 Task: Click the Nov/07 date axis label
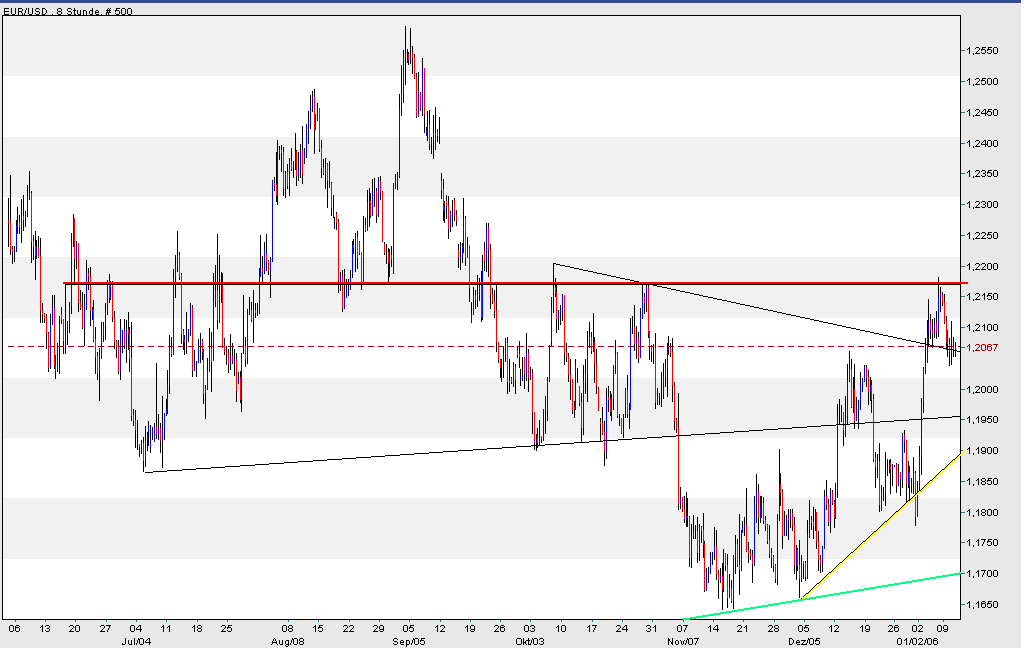pos(683,641)
